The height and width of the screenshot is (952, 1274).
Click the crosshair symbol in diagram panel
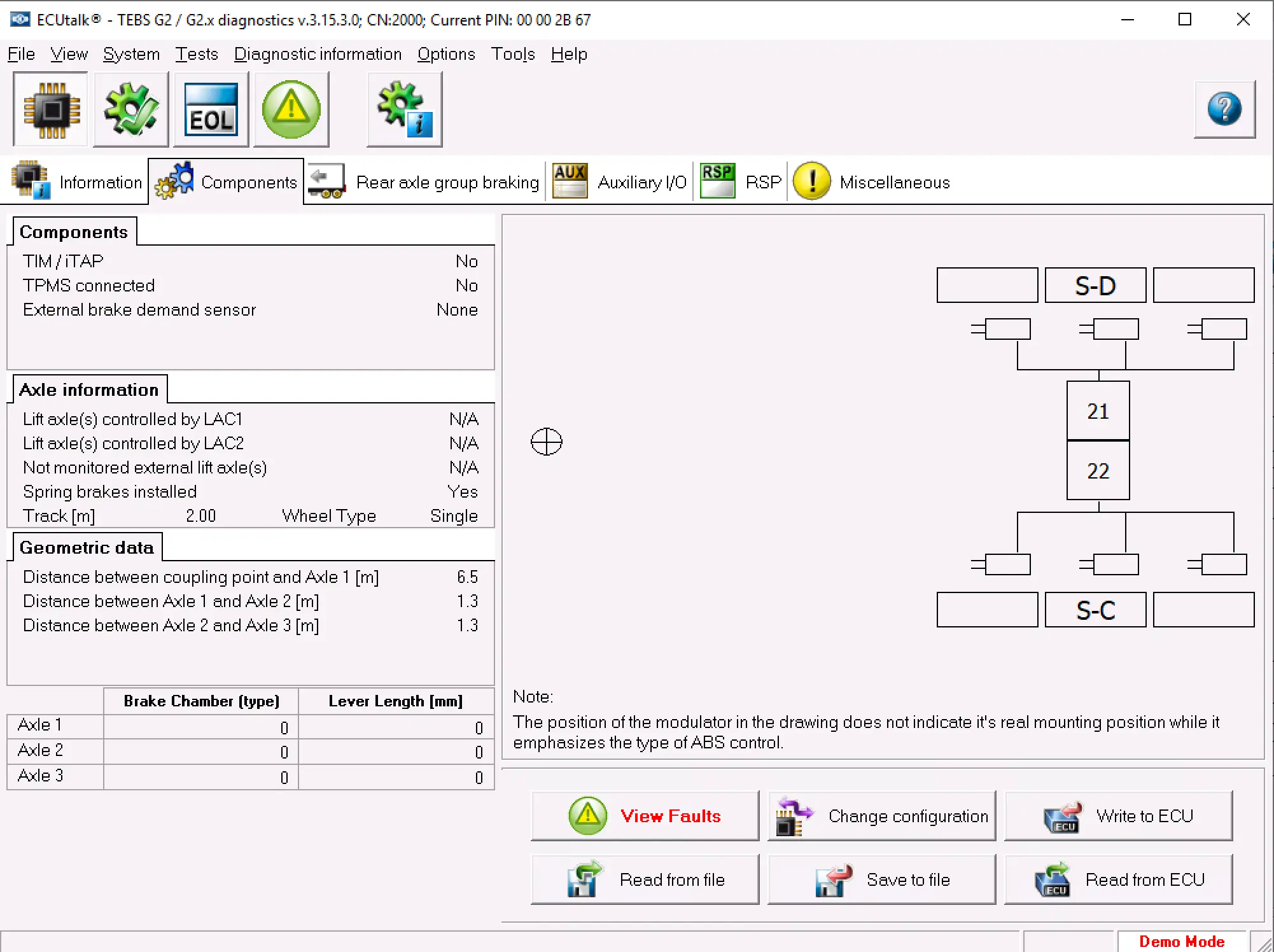click(x=546, y=442)
